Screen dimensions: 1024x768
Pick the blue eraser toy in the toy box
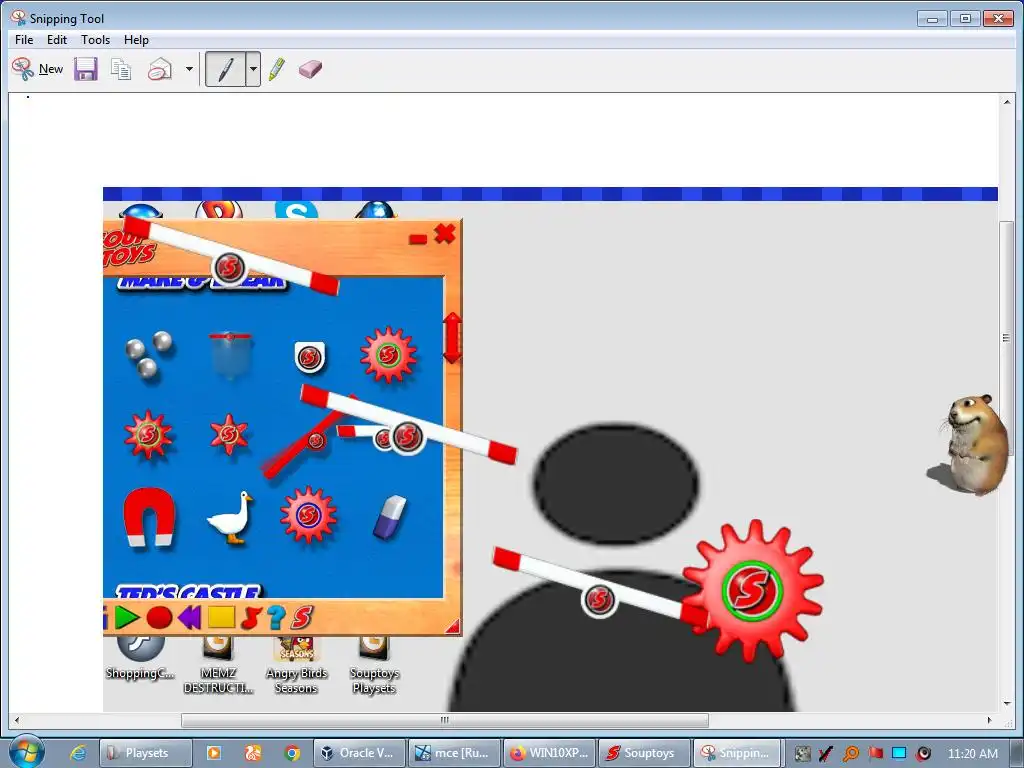(391, 517)
